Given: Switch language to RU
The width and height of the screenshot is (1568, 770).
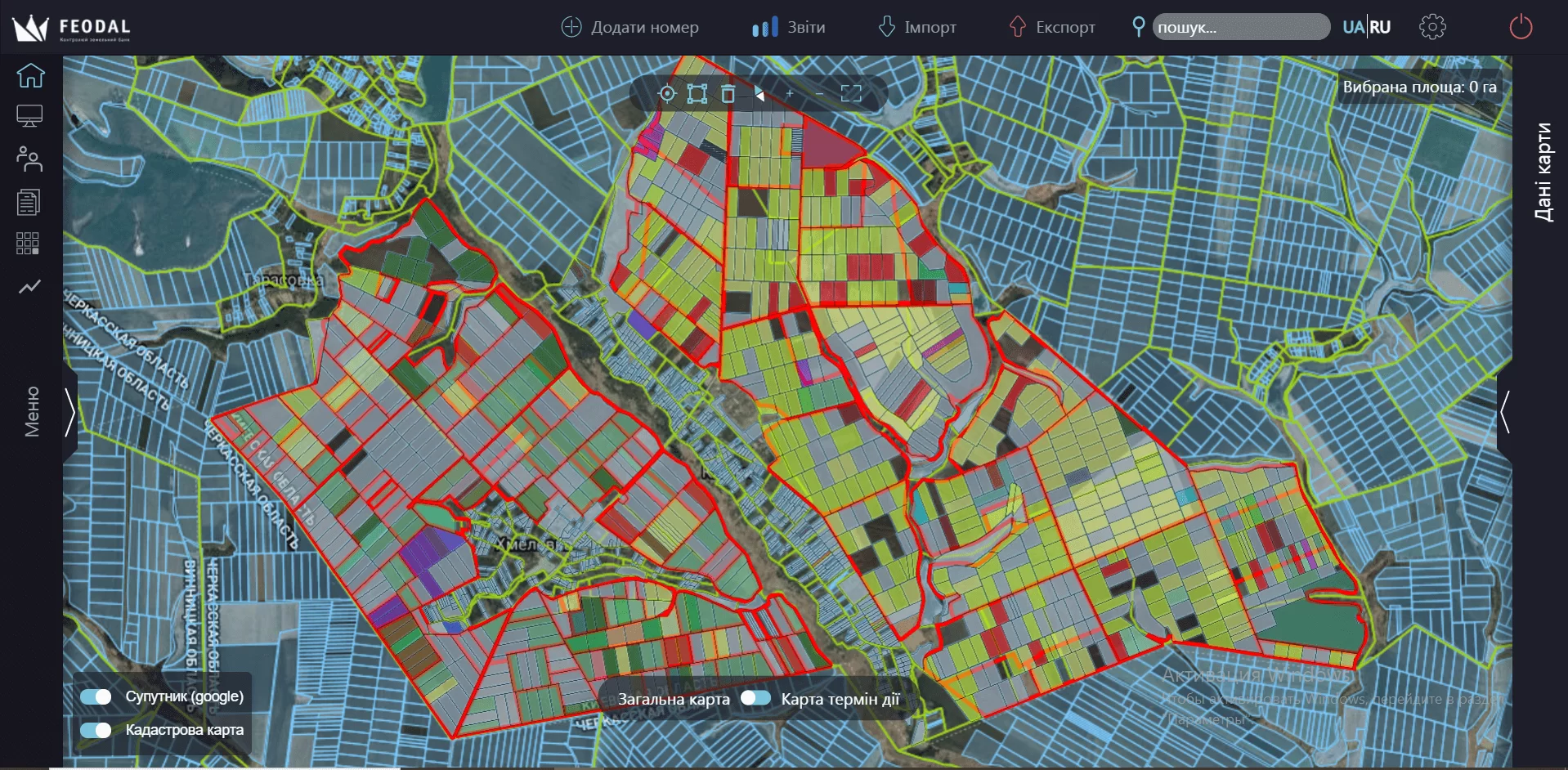Looking at the screenshot, I should click(1380, 27).
